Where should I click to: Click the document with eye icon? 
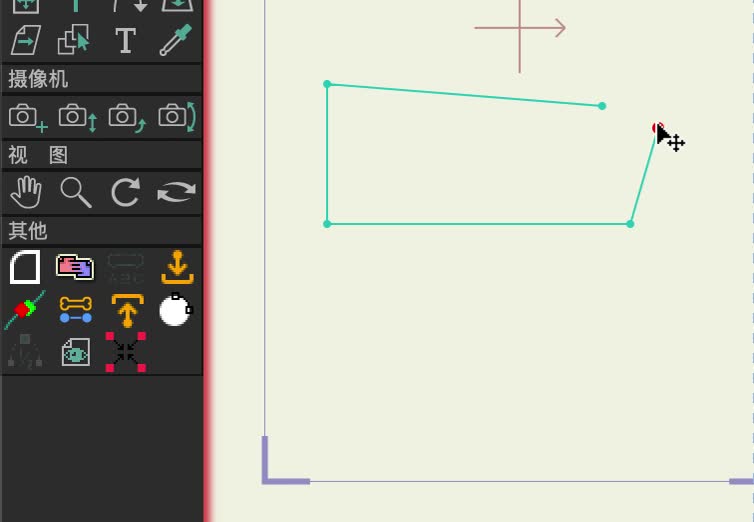tap(75, 352)
